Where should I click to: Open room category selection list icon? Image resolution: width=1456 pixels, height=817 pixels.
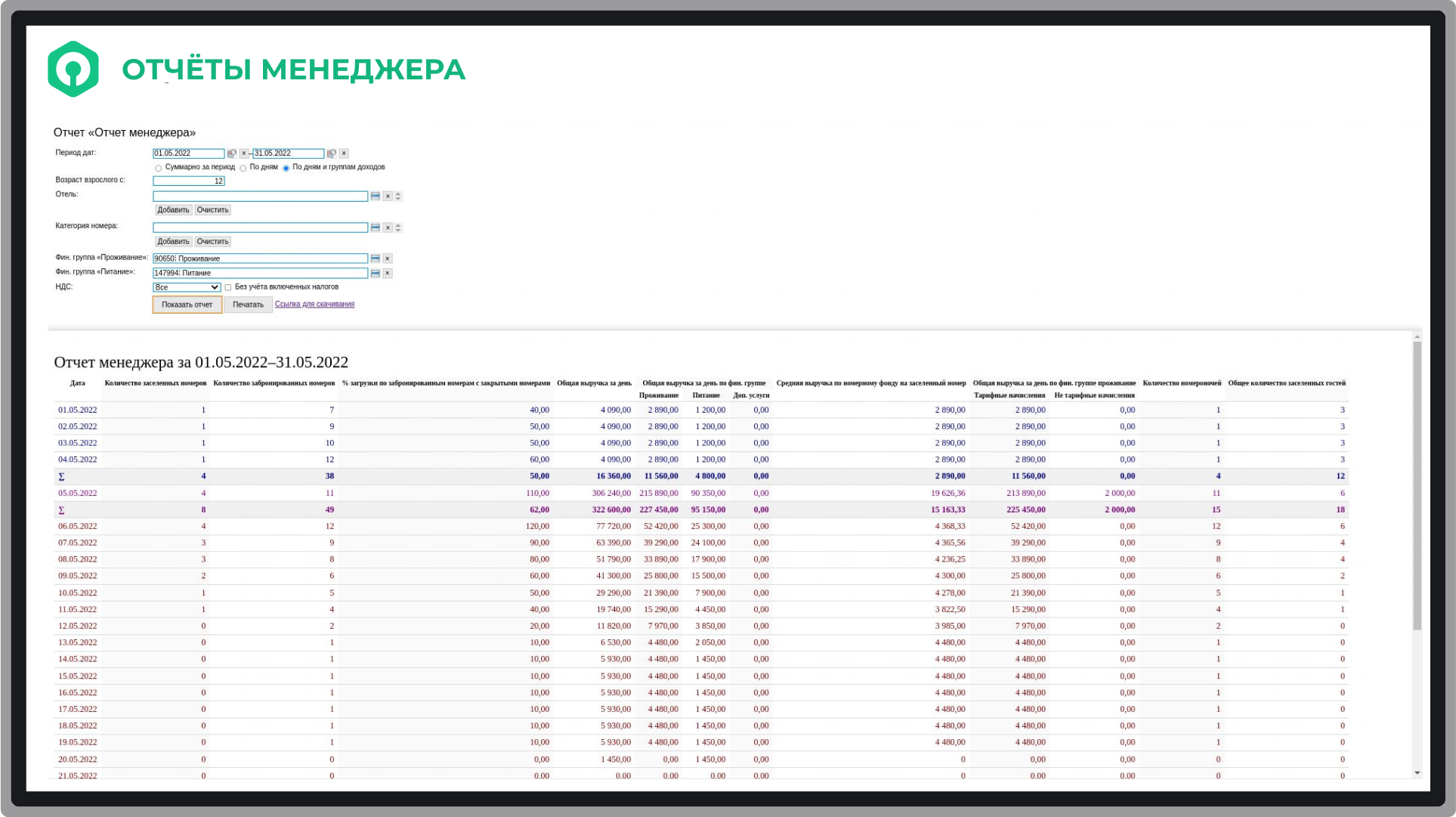pyautogui.click(x=376, y=227)
